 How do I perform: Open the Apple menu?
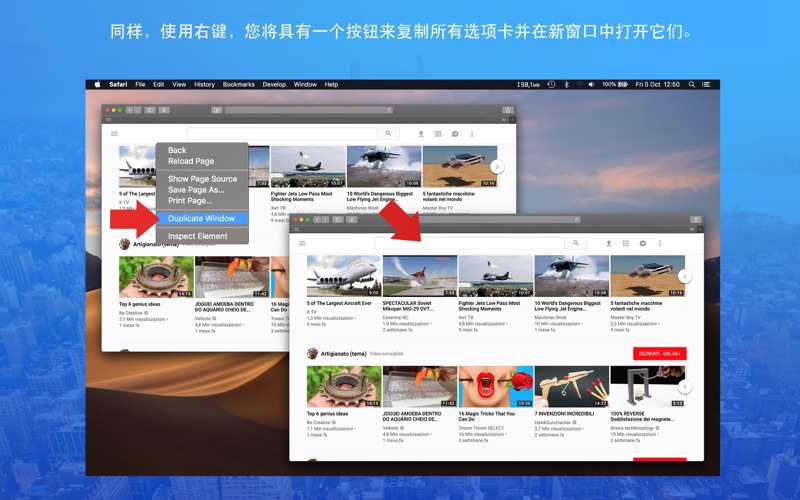tap(97, 84)
